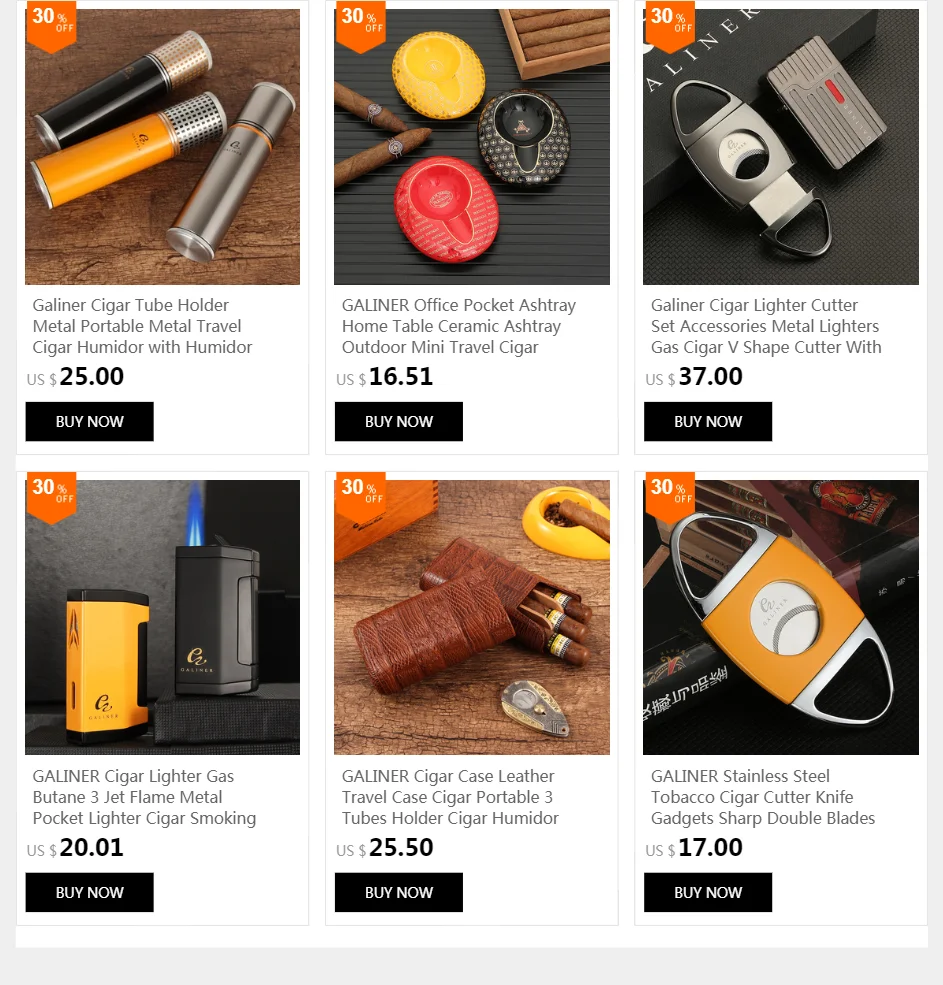Click the 30% off badge on cigar tube holder
The height and width of the screenshot is (985, 943).
tap(51, 26)
